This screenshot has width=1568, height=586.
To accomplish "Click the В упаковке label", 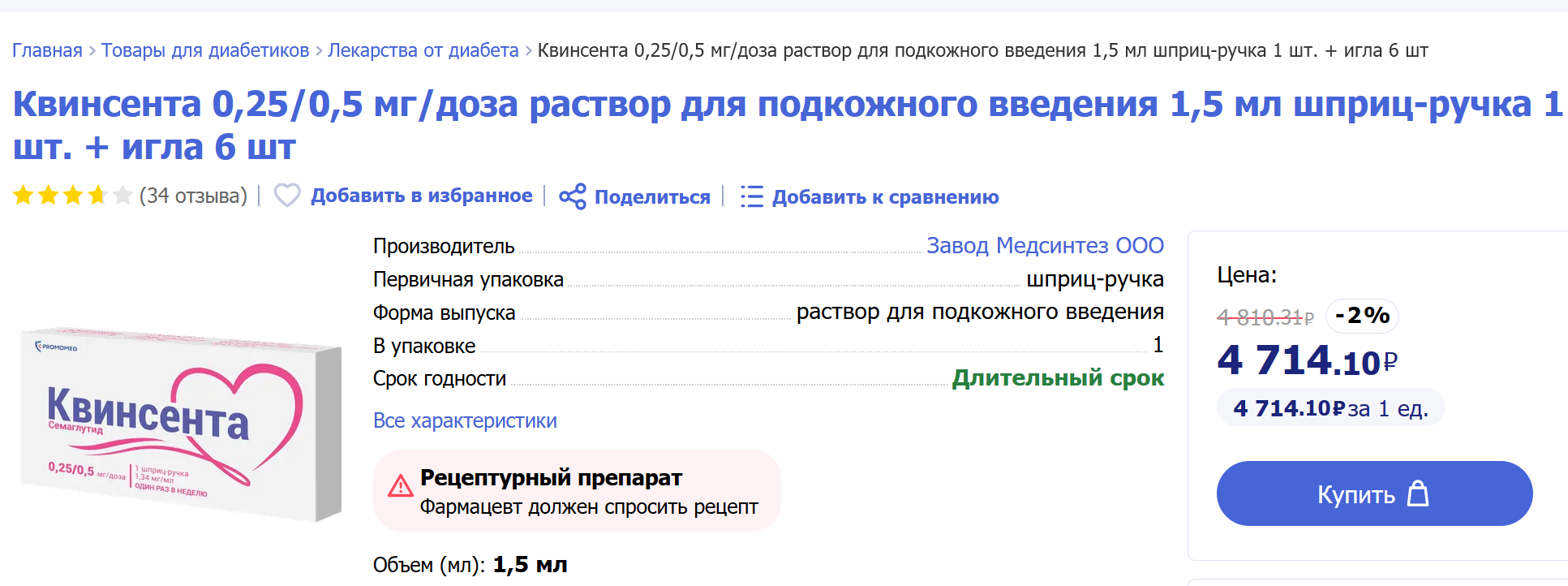I will pyautogui.click(x=424, y=346).
